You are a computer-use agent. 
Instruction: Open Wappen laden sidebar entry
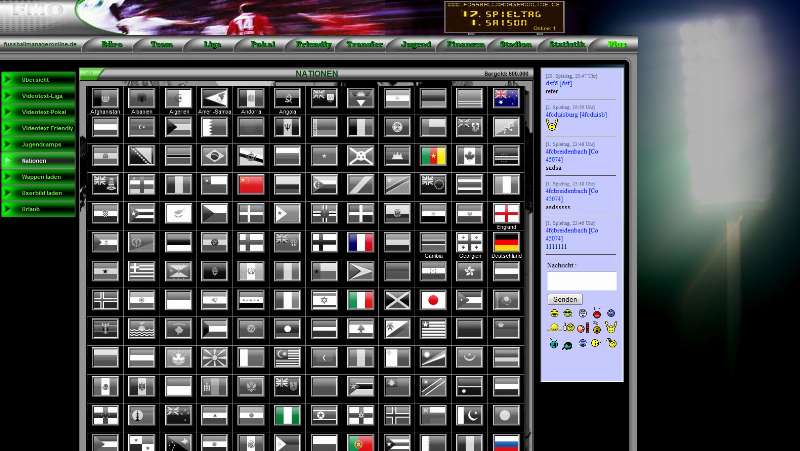click(39, 177)
